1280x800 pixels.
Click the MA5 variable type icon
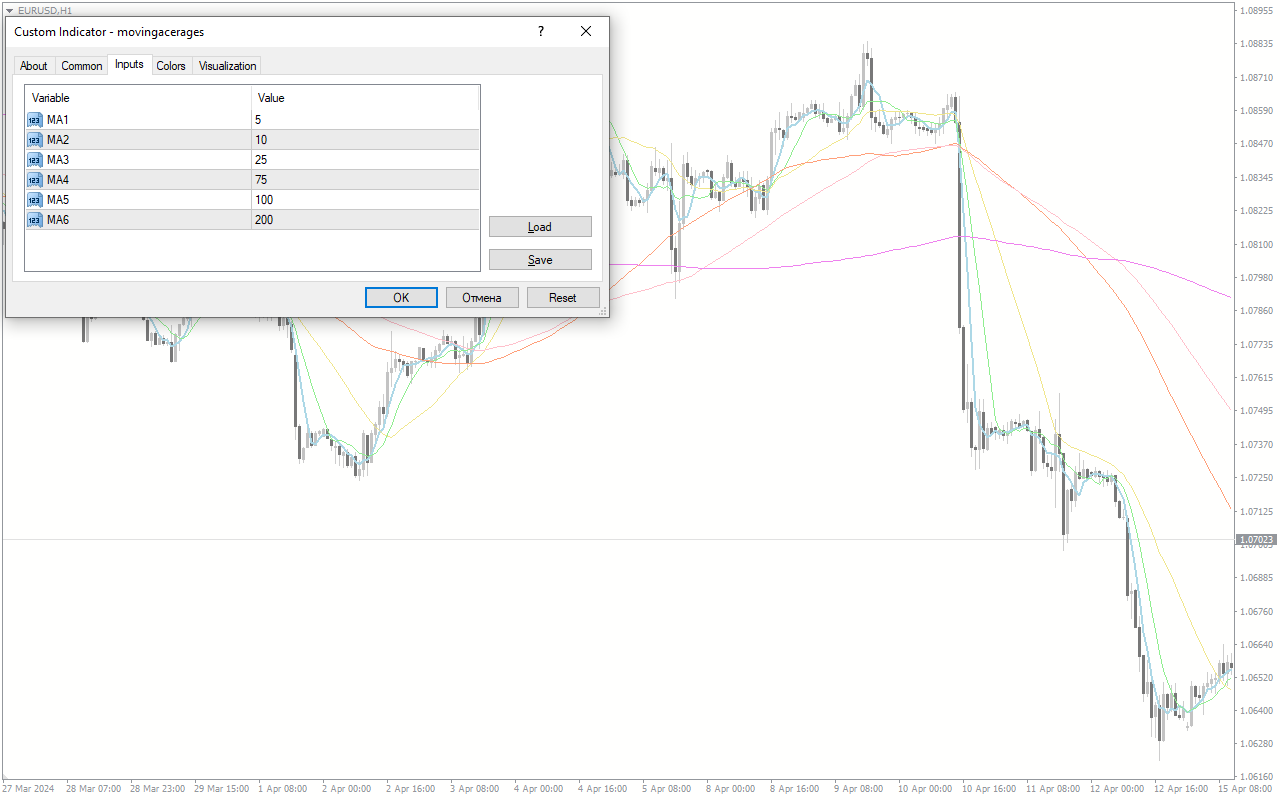tap(35, 200)
